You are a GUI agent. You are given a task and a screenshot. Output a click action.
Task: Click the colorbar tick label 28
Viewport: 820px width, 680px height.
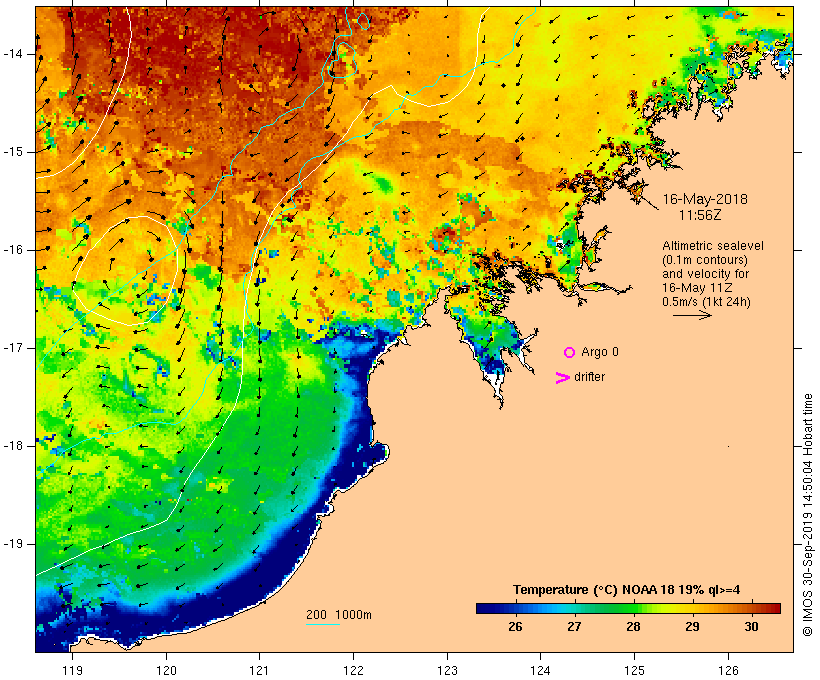[x=633, y=626]
